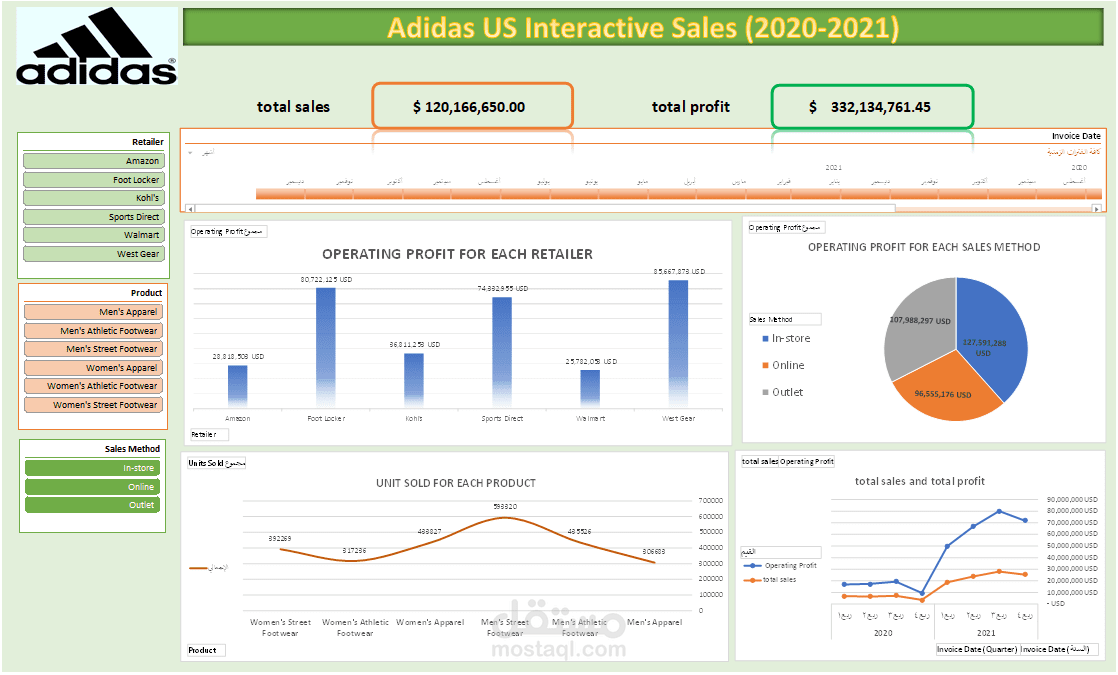Click 'OPERATING PROFIT FOR EACH RETAILER' chart title
Image resolution: width=1118 pixels, height=675 pixels.
coord(457,254)
